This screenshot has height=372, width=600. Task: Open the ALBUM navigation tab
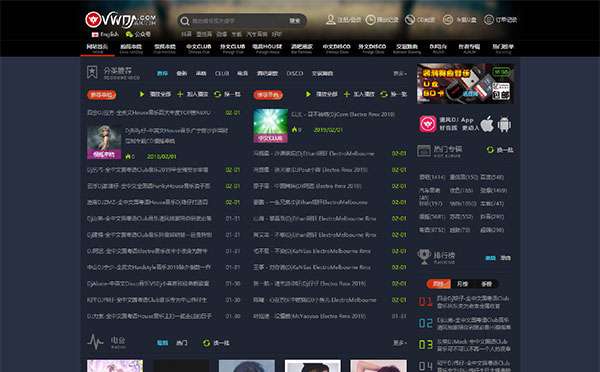pyautogui.click(x=470, y=49)
